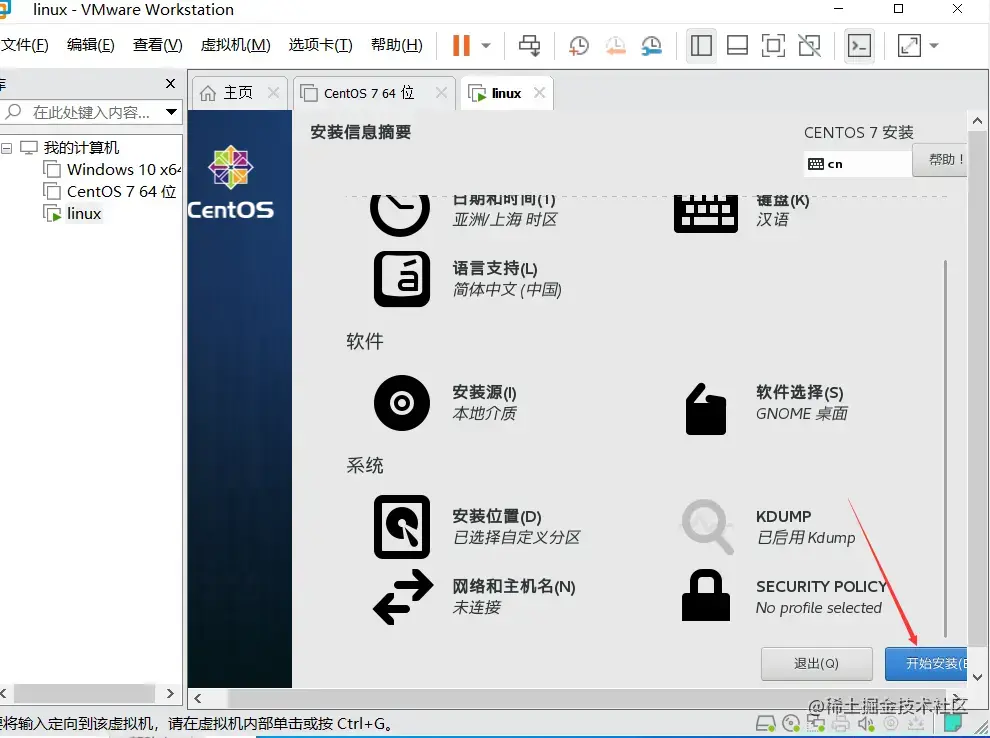Open date and time settings clock icon
Image resolution: width=990 pixels, height=738 pixels.
400,215
